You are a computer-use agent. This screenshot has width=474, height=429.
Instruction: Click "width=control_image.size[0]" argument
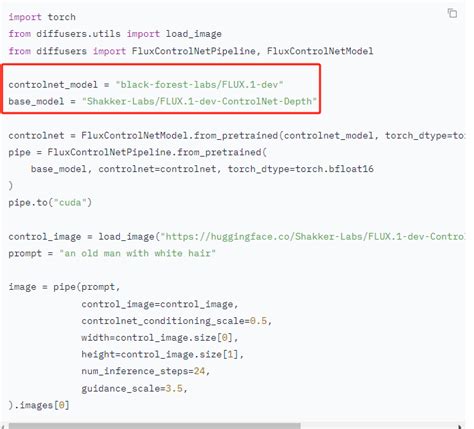[x=157, y=338]
